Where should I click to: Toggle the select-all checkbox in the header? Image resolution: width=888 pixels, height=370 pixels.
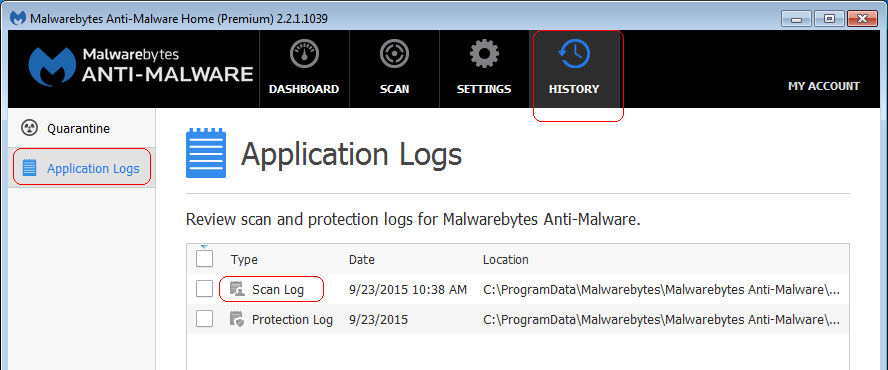(x=204, y=258)
